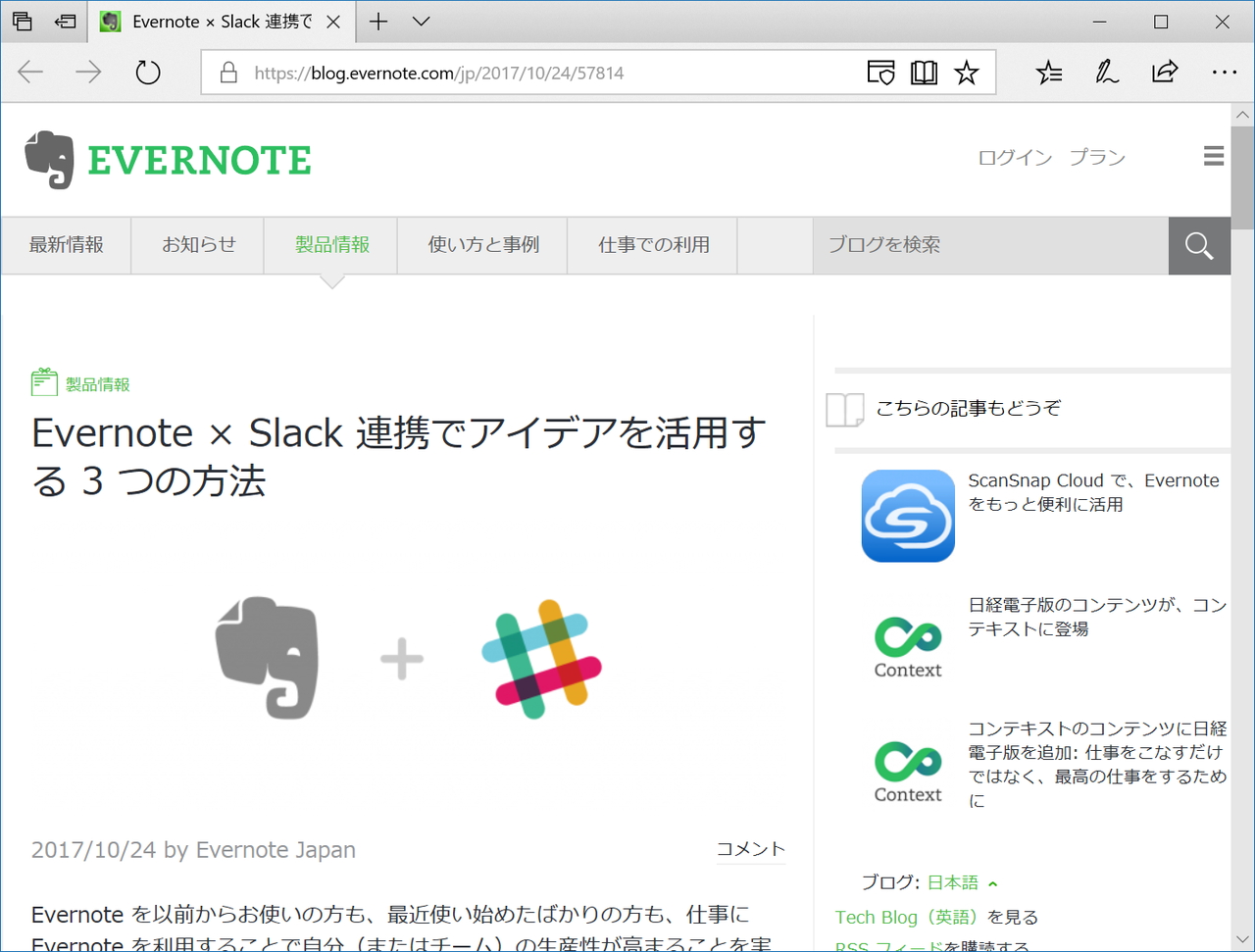Select the 使い方と事例 navigation item
The width and height of the screenshot is (1255, 952).
(481, 245)
